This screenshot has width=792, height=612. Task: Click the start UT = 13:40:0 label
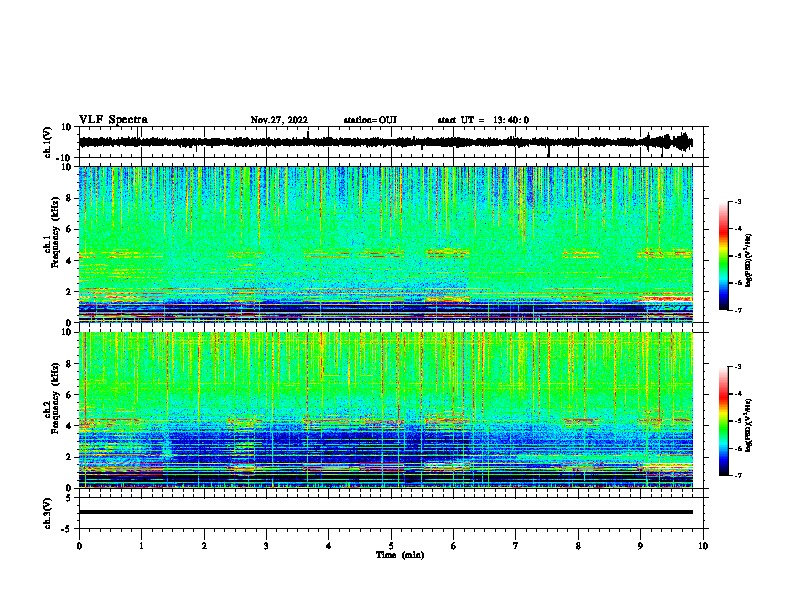pyautogui.click(x=483, y=120)
